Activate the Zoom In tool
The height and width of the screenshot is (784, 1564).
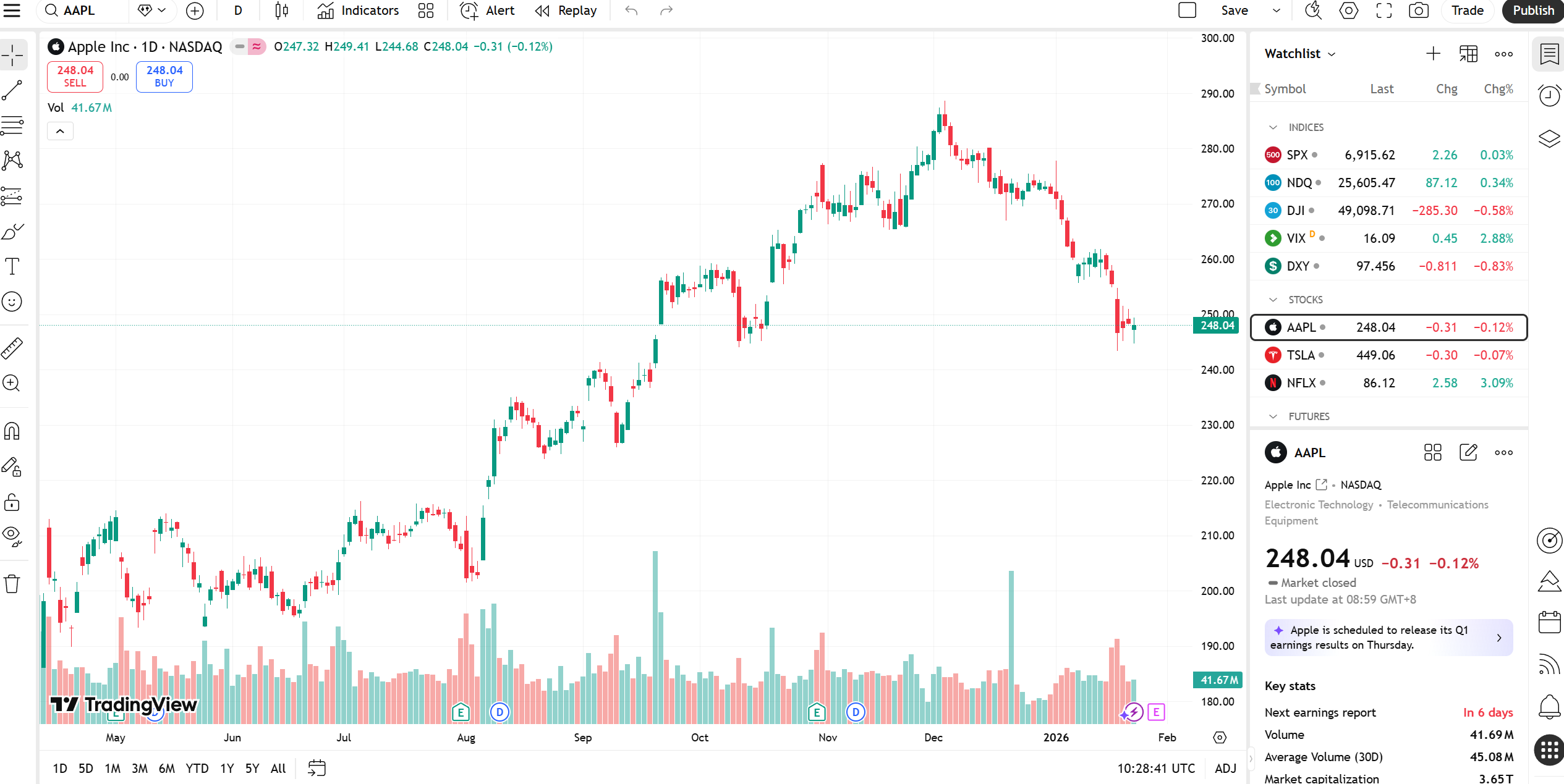12,384
